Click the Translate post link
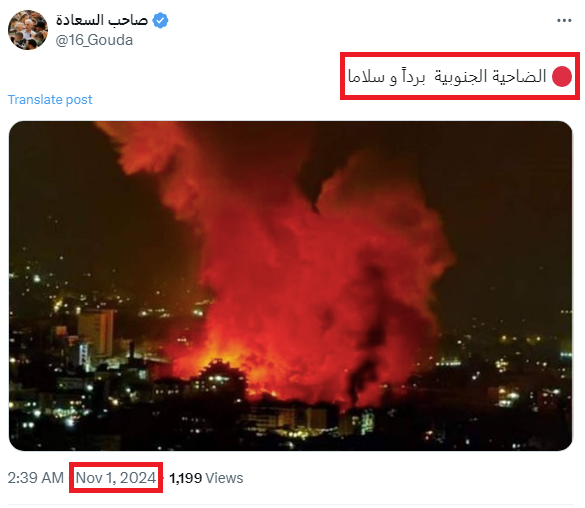Image resolution: width=585 pixels, height=508 pixels. (50, 100)
